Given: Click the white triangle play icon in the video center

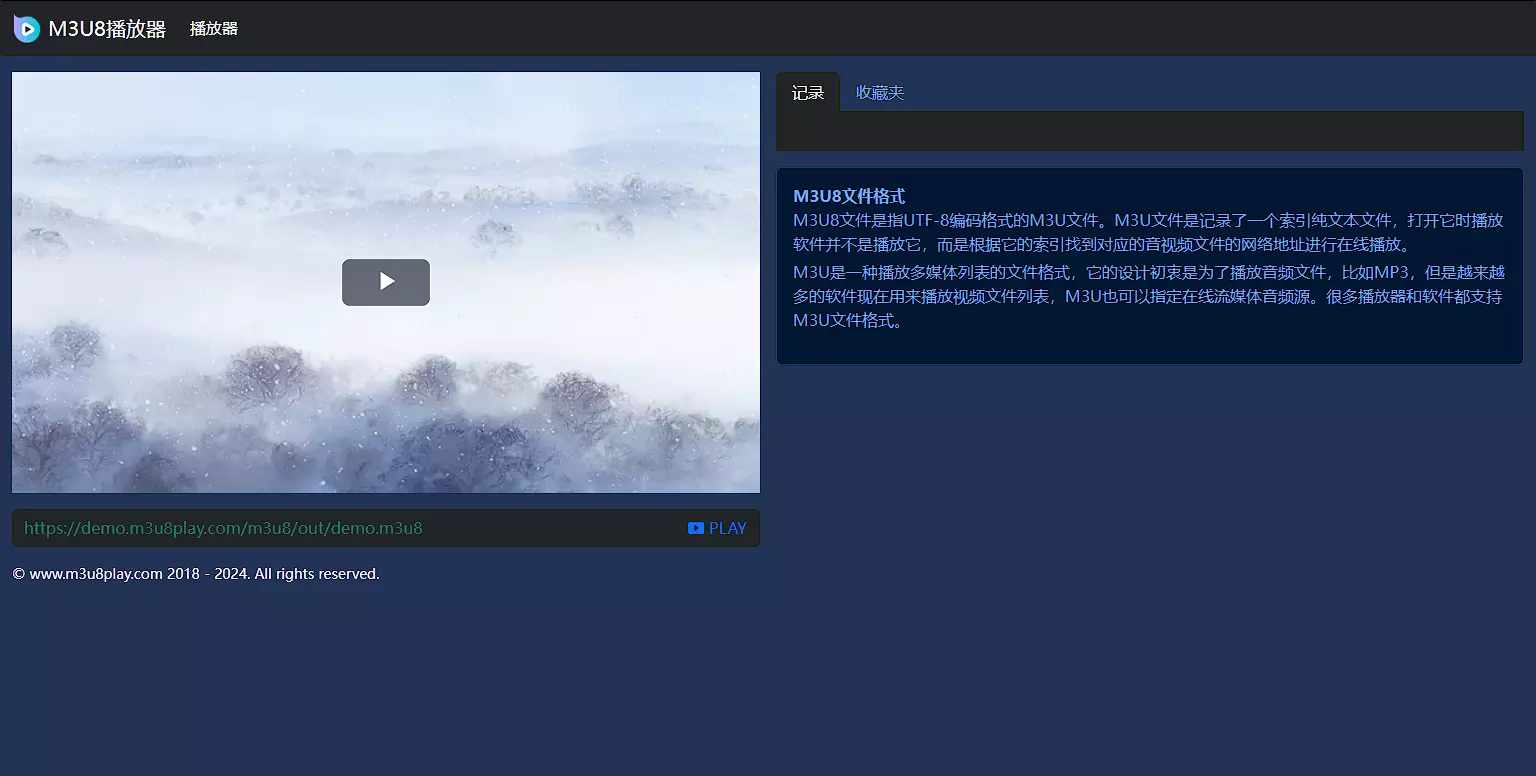Looking at the screenshot, I should [387, 282].
